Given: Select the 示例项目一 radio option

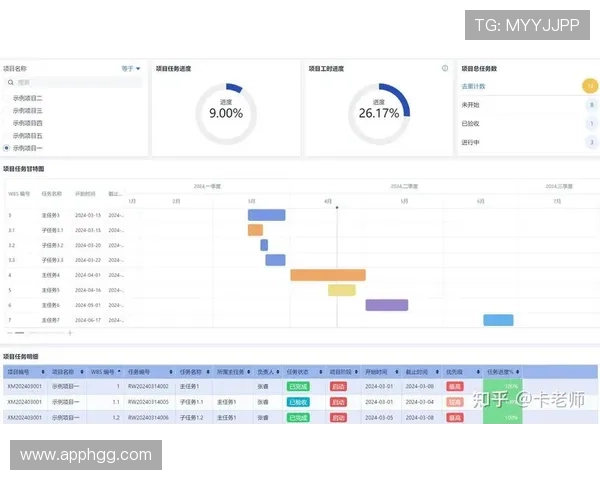Looking at the screenshot, I should [x=8, y=147].
